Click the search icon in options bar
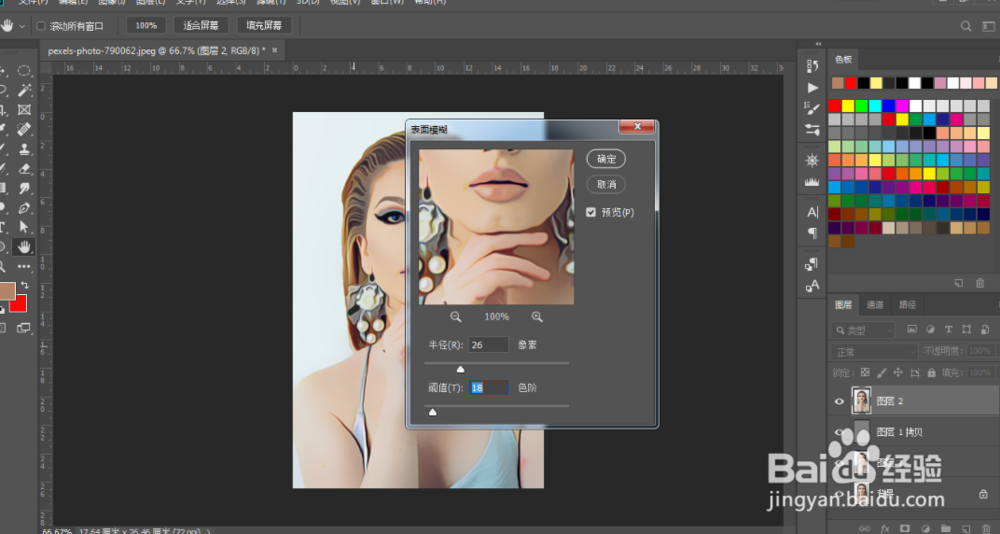Image resolution: width=1000 pixels, height=534 pixels. click(966, 26)
